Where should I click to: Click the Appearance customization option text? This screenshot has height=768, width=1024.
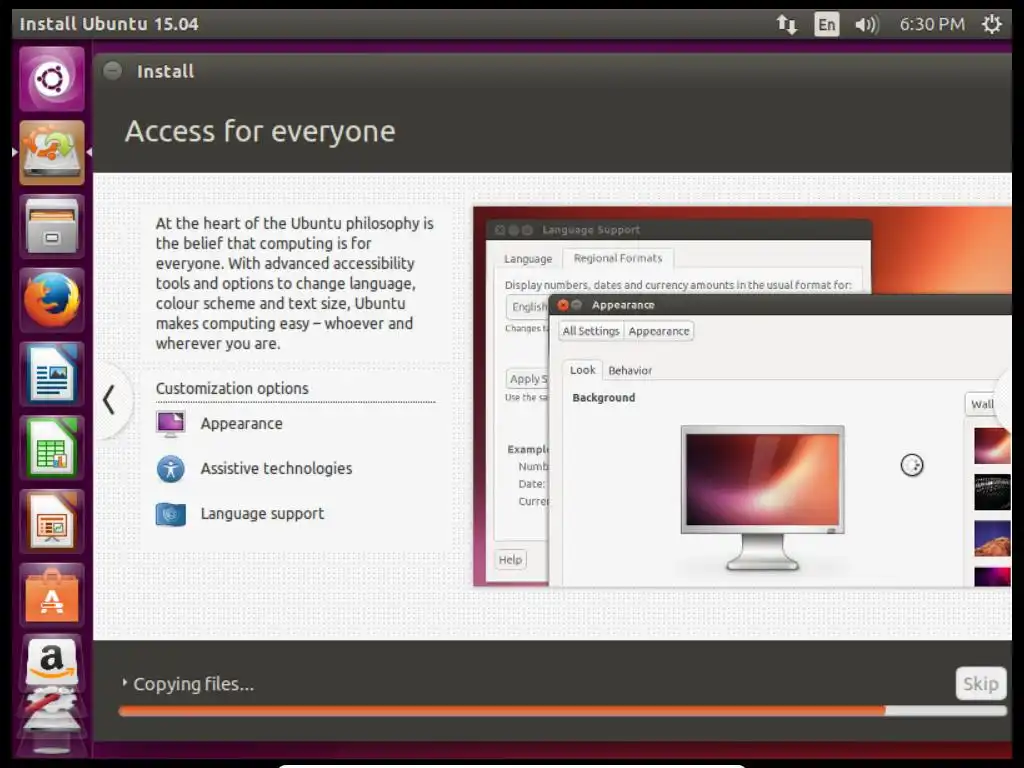(x=242, y=424)
